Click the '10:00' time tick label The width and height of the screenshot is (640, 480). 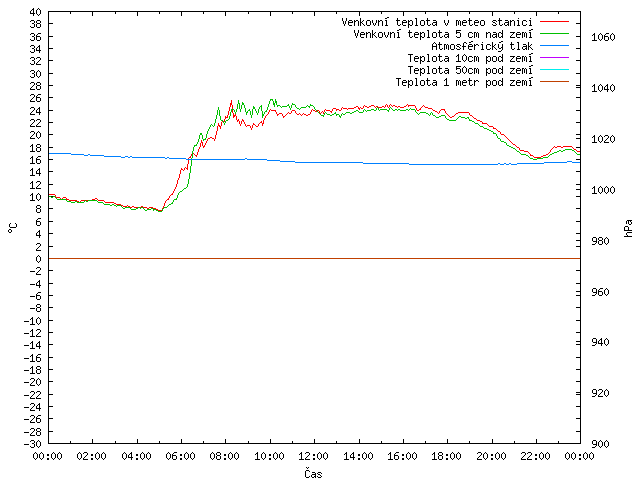[269, 456]
